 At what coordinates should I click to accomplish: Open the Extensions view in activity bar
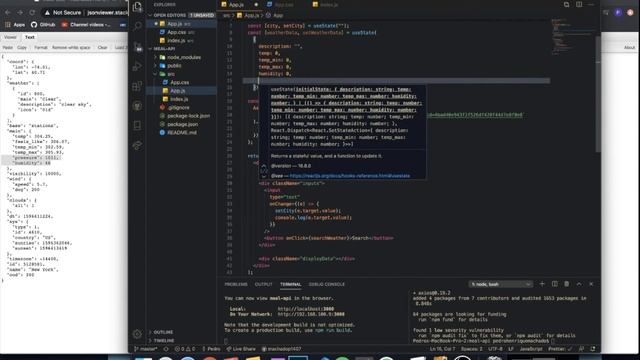click(x=138, y=86)
